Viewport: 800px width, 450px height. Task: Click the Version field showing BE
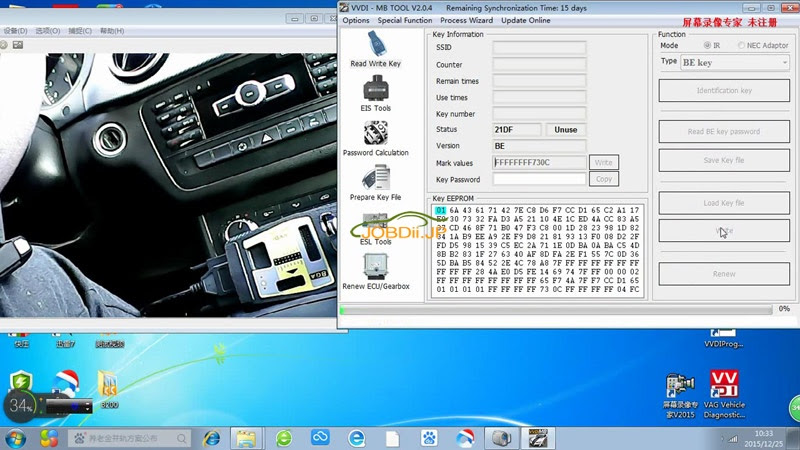point(539,146)
